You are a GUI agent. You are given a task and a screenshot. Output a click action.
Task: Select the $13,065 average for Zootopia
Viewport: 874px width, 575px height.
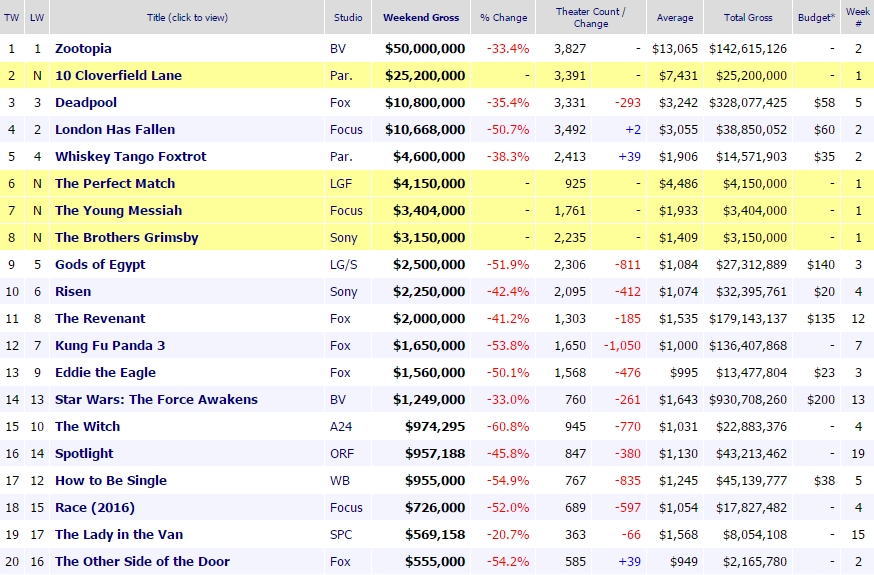coord(675,48)
